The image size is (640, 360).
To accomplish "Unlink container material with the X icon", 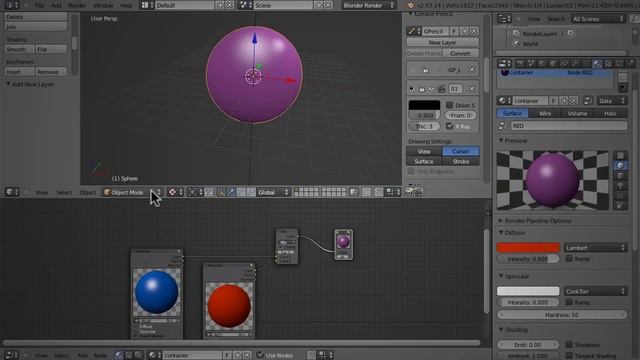I will coord(573,100).
